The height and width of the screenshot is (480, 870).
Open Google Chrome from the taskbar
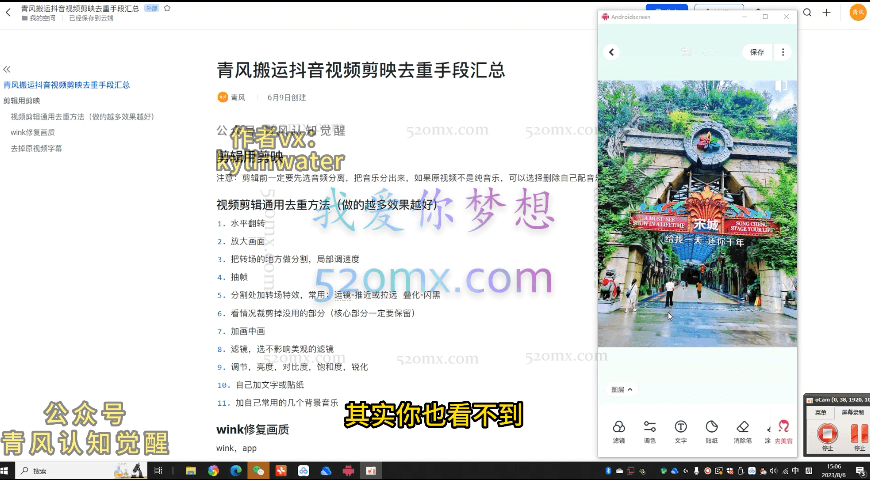click(213, 471)
